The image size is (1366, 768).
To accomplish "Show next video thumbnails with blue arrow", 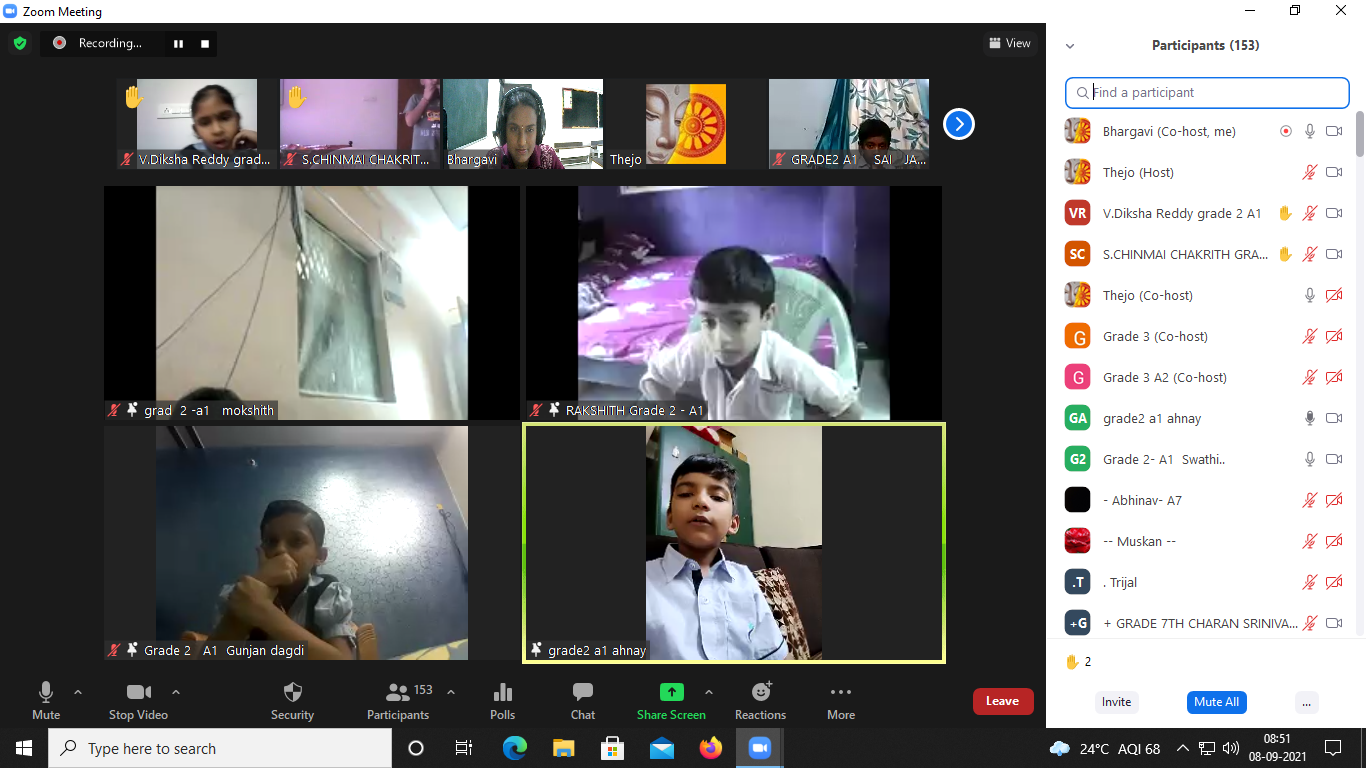I will pyautogui.click(x=959, y=124).
